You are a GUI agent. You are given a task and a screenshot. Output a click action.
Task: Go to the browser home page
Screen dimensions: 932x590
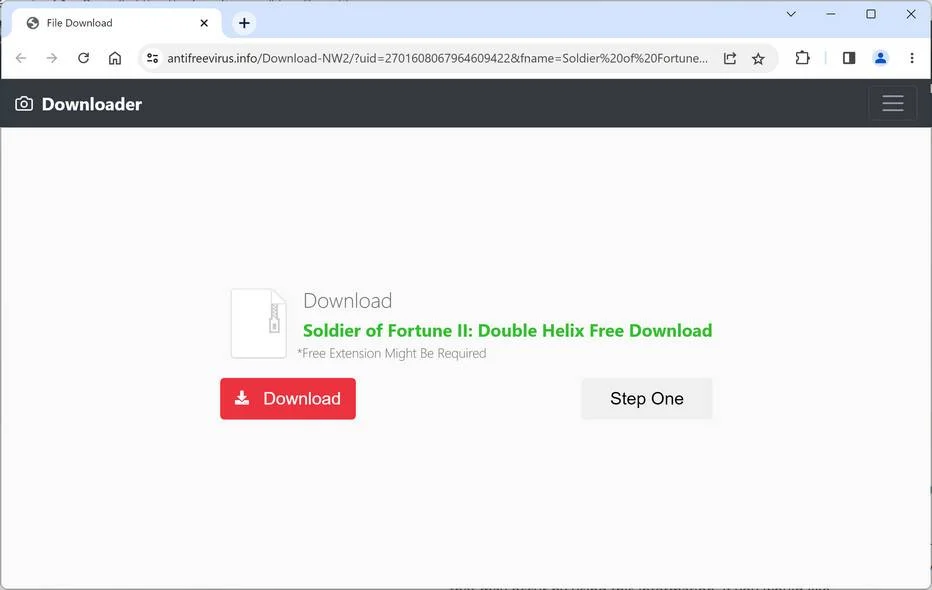pyautogui.click(x=115, y=58)
